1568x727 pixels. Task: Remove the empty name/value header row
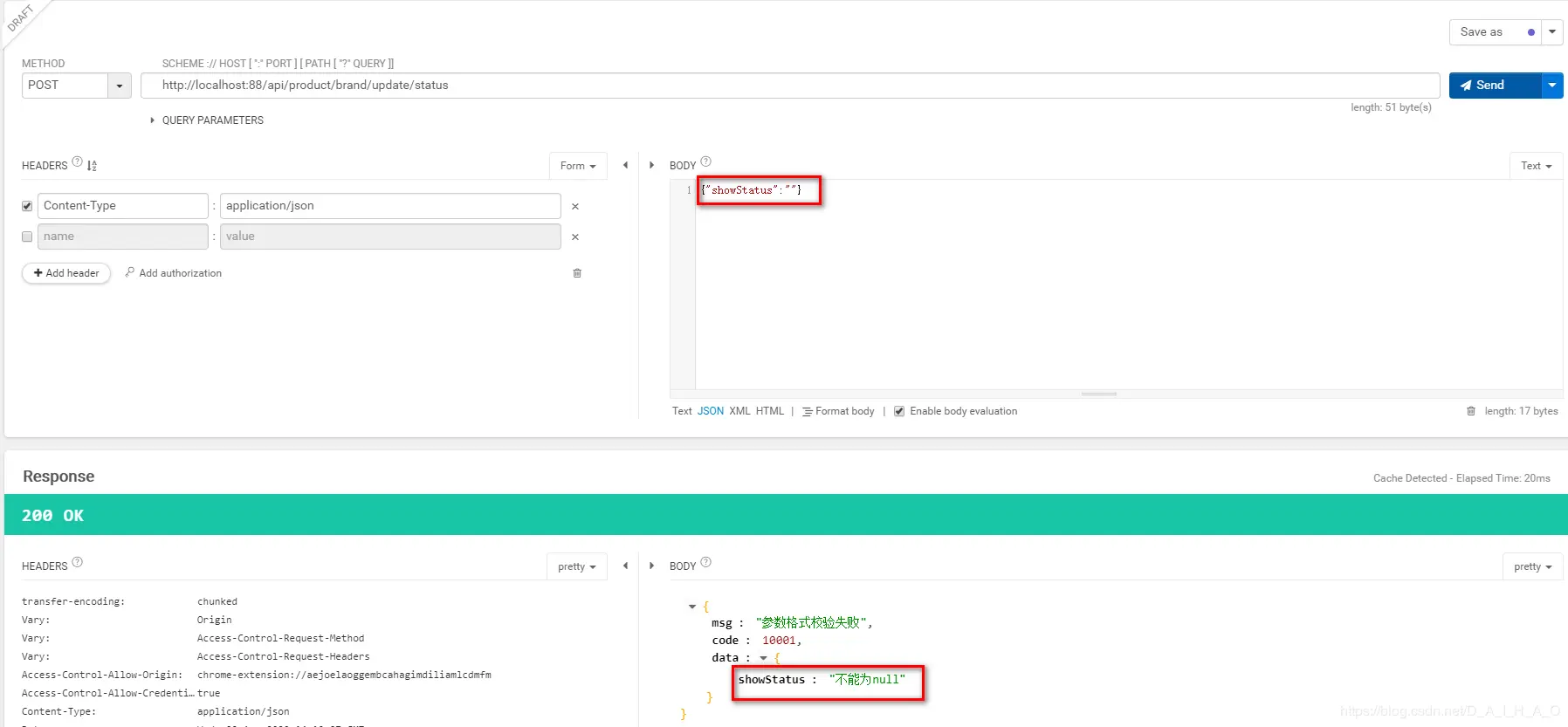575,237
